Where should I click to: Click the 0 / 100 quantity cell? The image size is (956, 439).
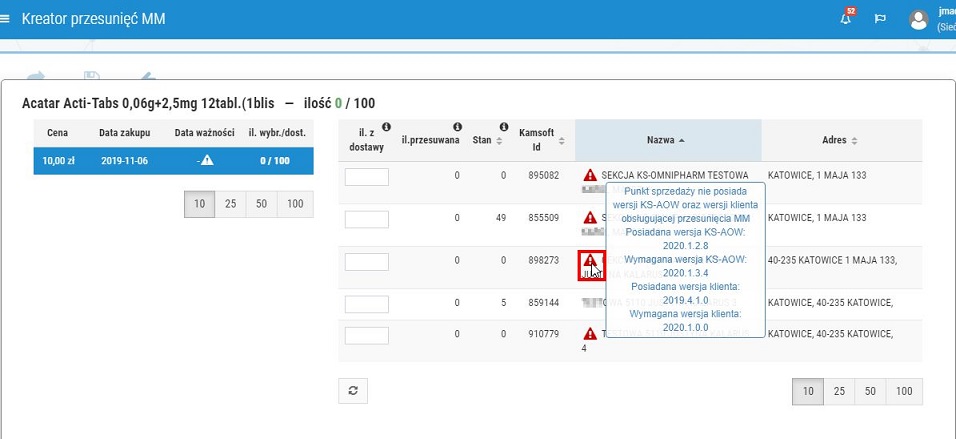(273, 161)
